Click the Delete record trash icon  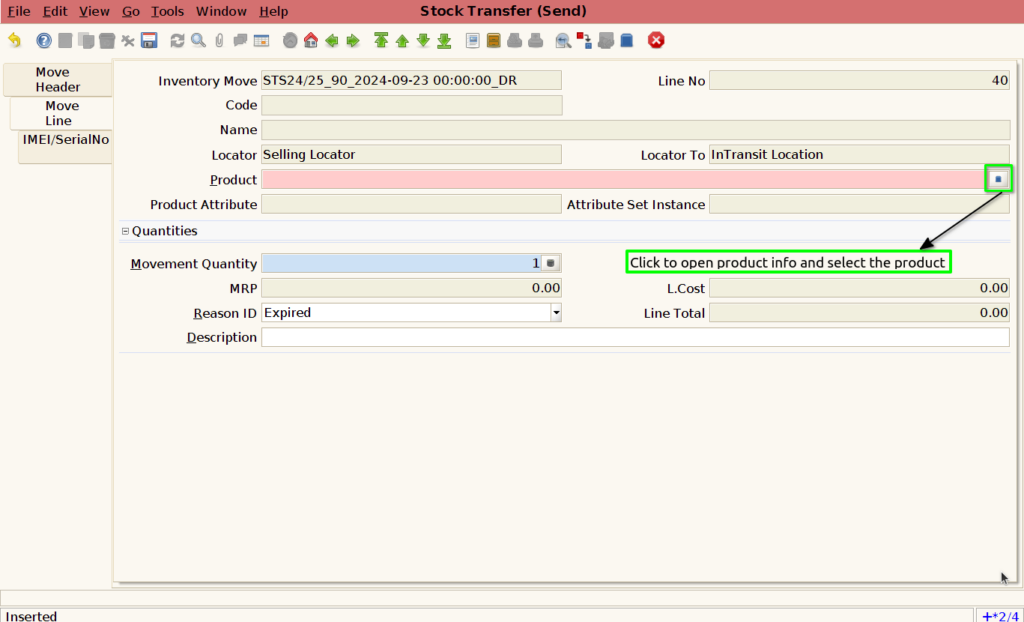click(106, 41)
